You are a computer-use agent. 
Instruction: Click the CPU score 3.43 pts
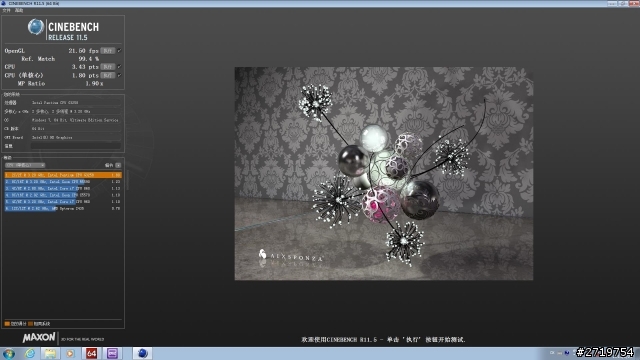(x=85, y=67)
